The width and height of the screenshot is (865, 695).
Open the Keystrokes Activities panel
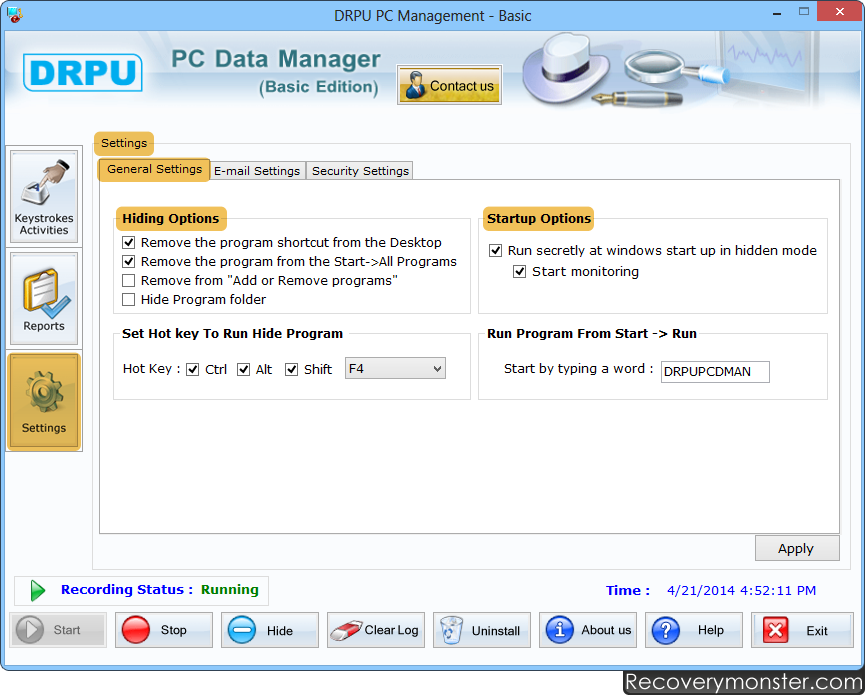tap(44, 196)
